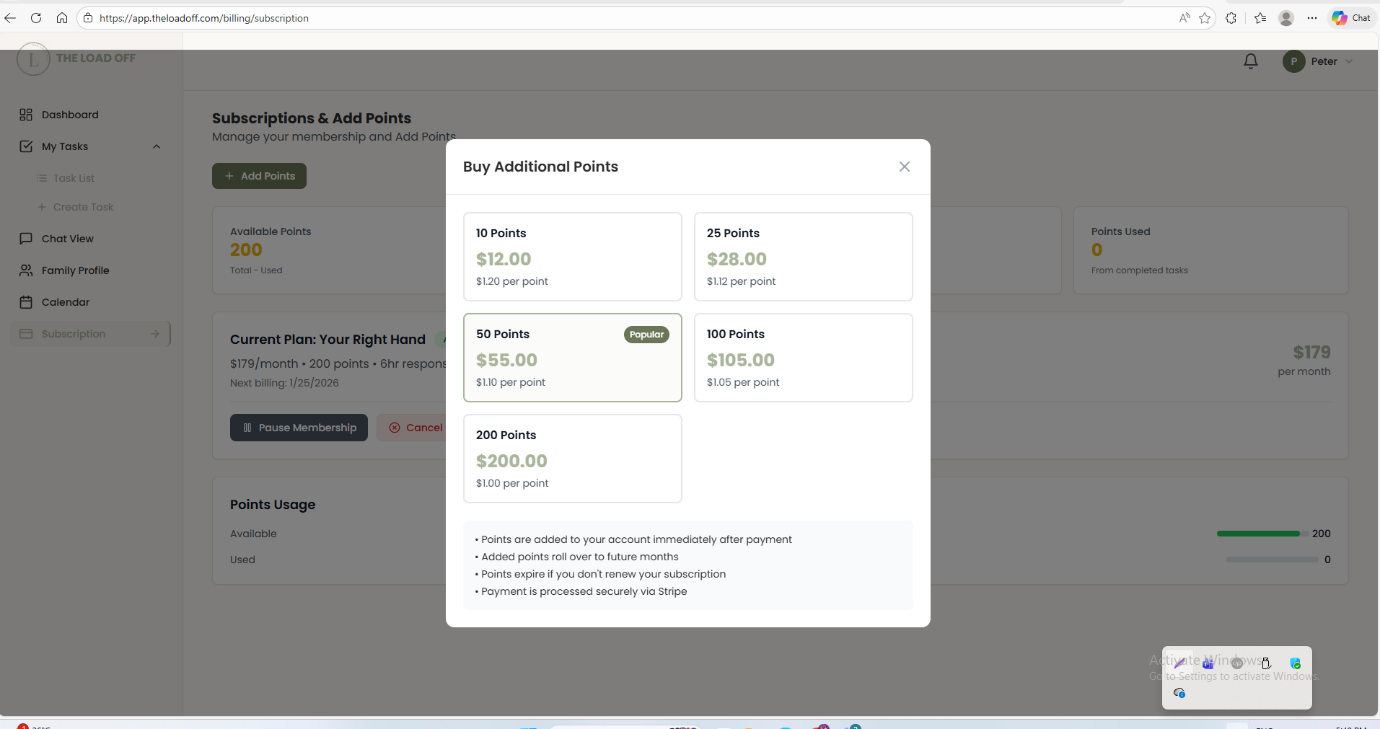Open the Subscription sidebar item
The image size is (1380, 729).
pos(90,334)
